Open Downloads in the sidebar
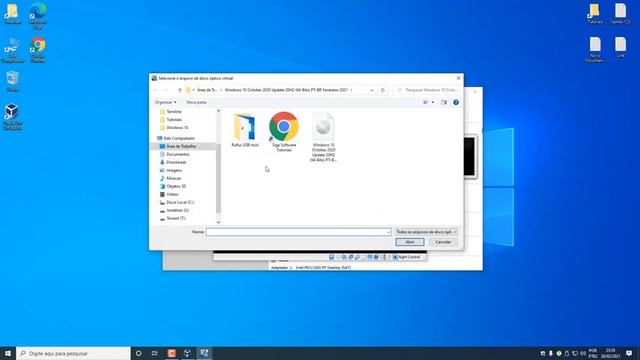This screenshot has height=360, width=640. click(x=176, y=162)
